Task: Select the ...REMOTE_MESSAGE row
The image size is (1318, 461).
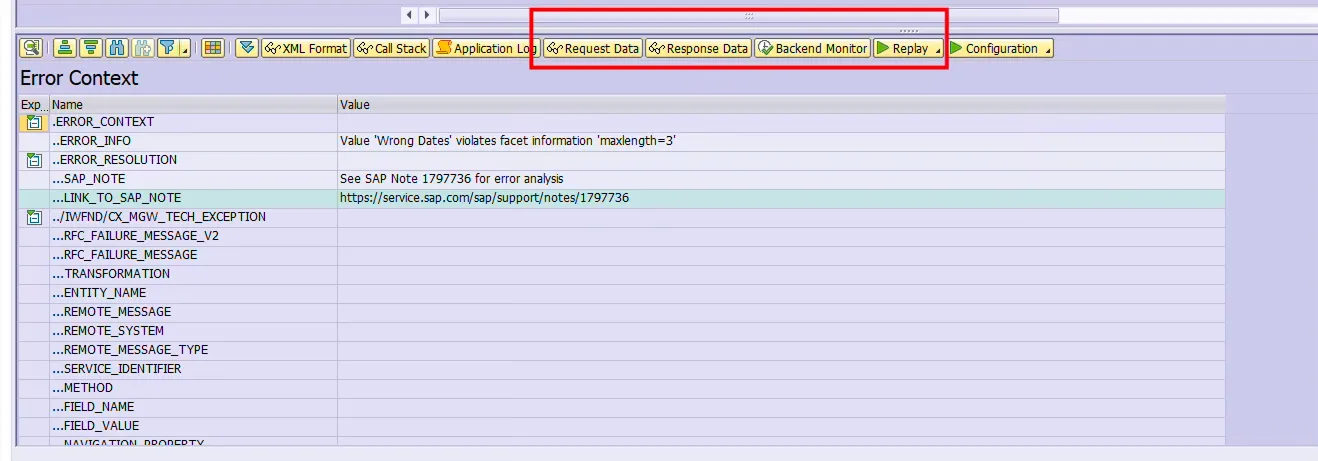Action: coord(622,312)
